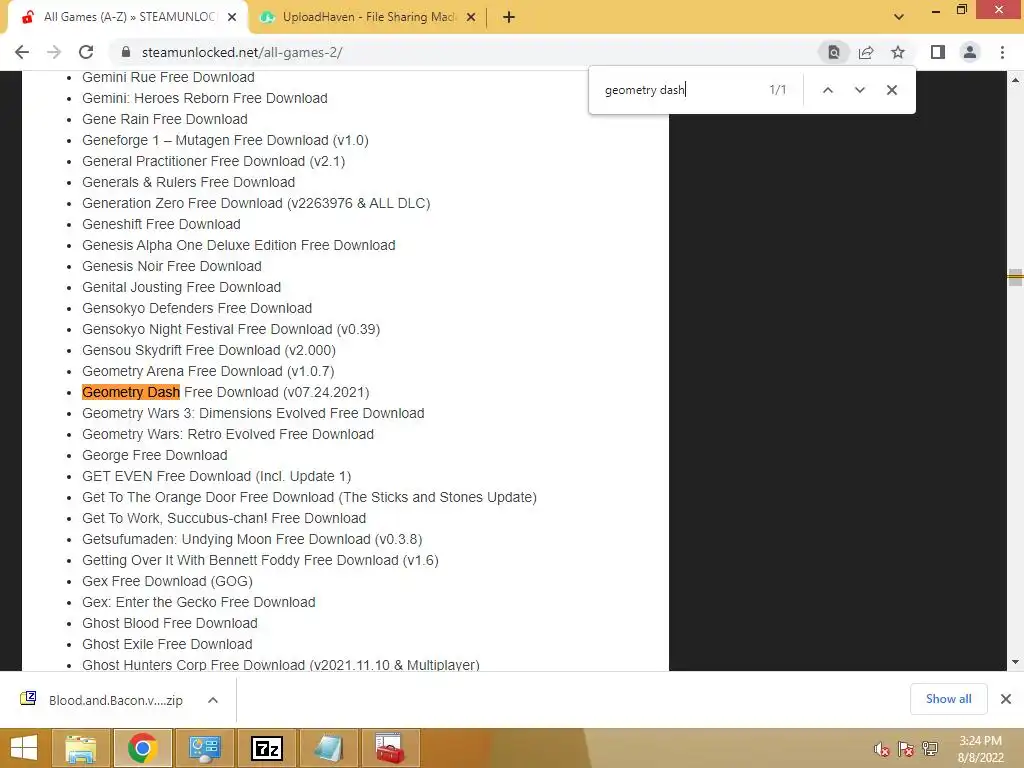
Task: Close the find bar
Action: coord(891,90)
